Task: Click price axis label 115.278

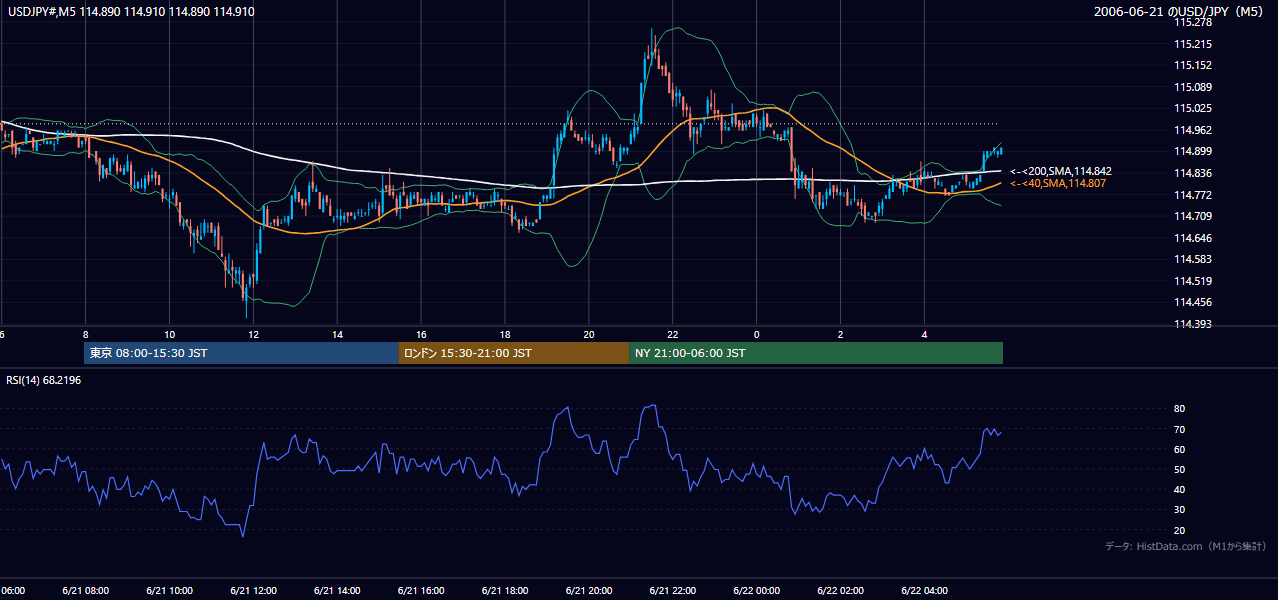Action: [1193, 22]
